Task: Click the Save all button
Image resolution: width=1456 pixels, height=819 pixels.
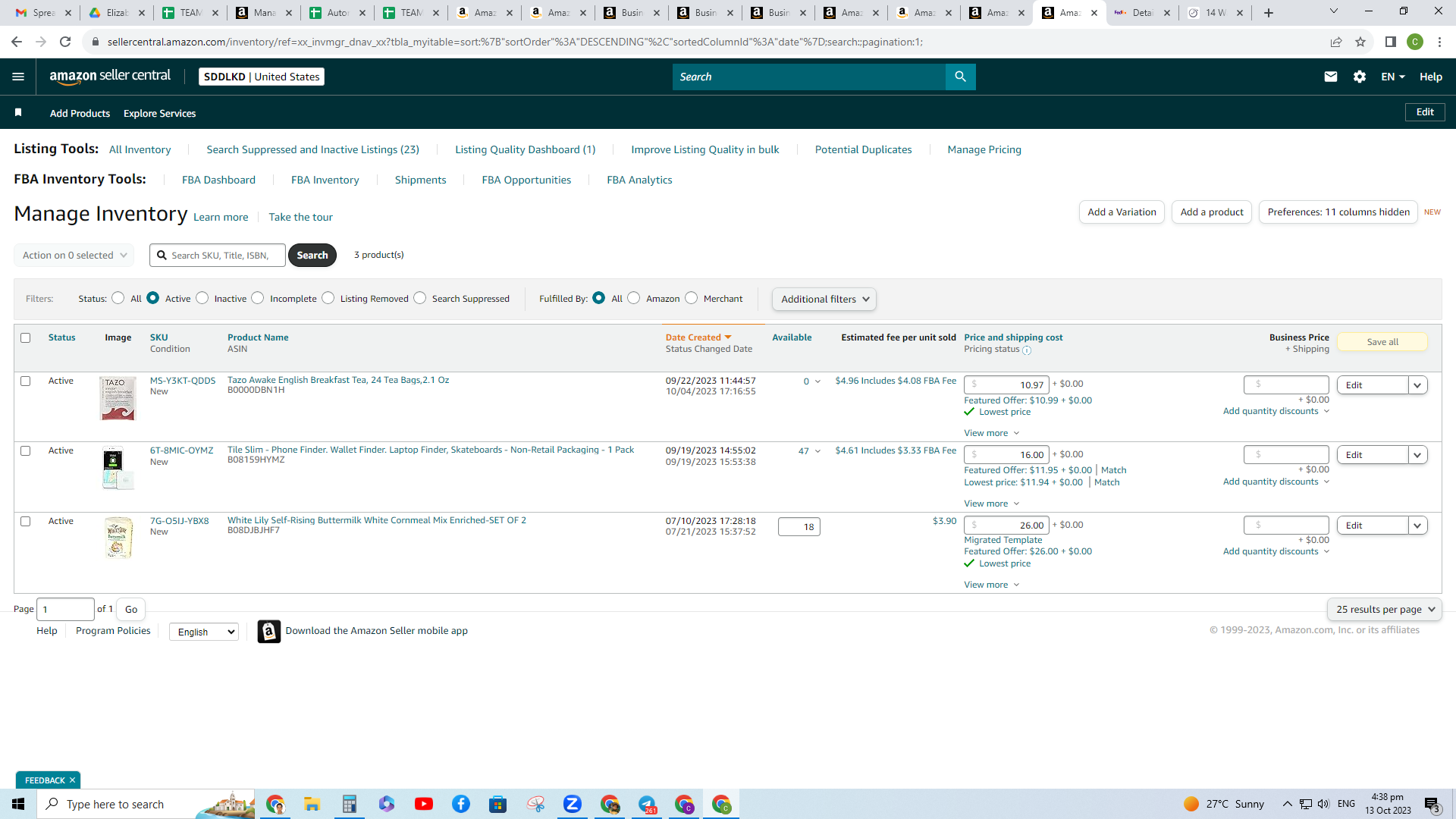Action: click(1382, 342)
